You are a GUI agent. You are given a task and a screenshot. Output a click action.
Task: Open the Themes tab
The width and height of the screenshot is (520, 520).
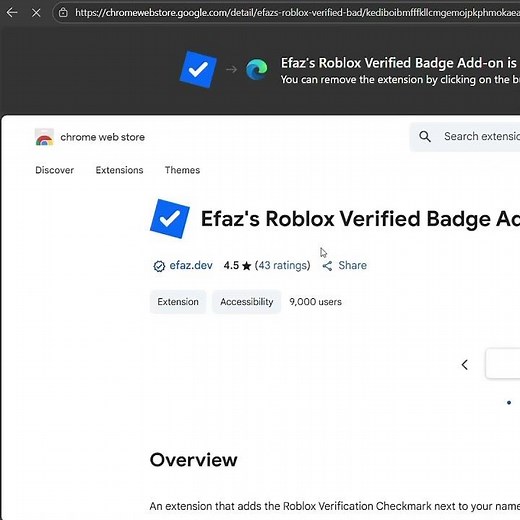[182, 170]
